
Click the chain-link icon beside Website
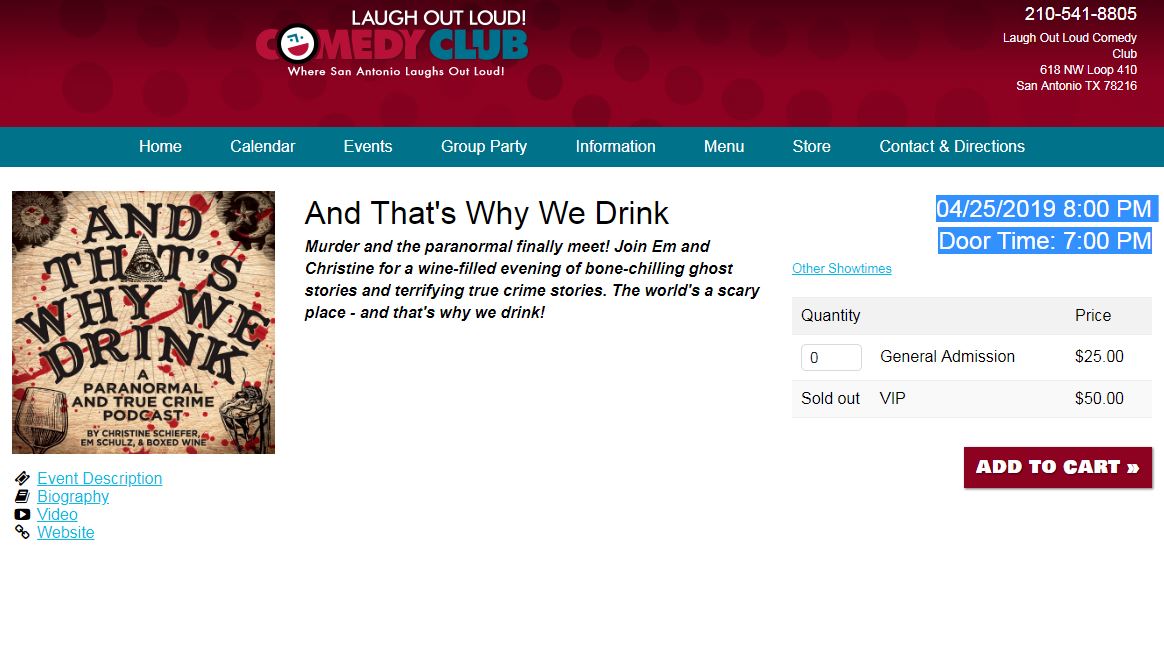(22, 532)
